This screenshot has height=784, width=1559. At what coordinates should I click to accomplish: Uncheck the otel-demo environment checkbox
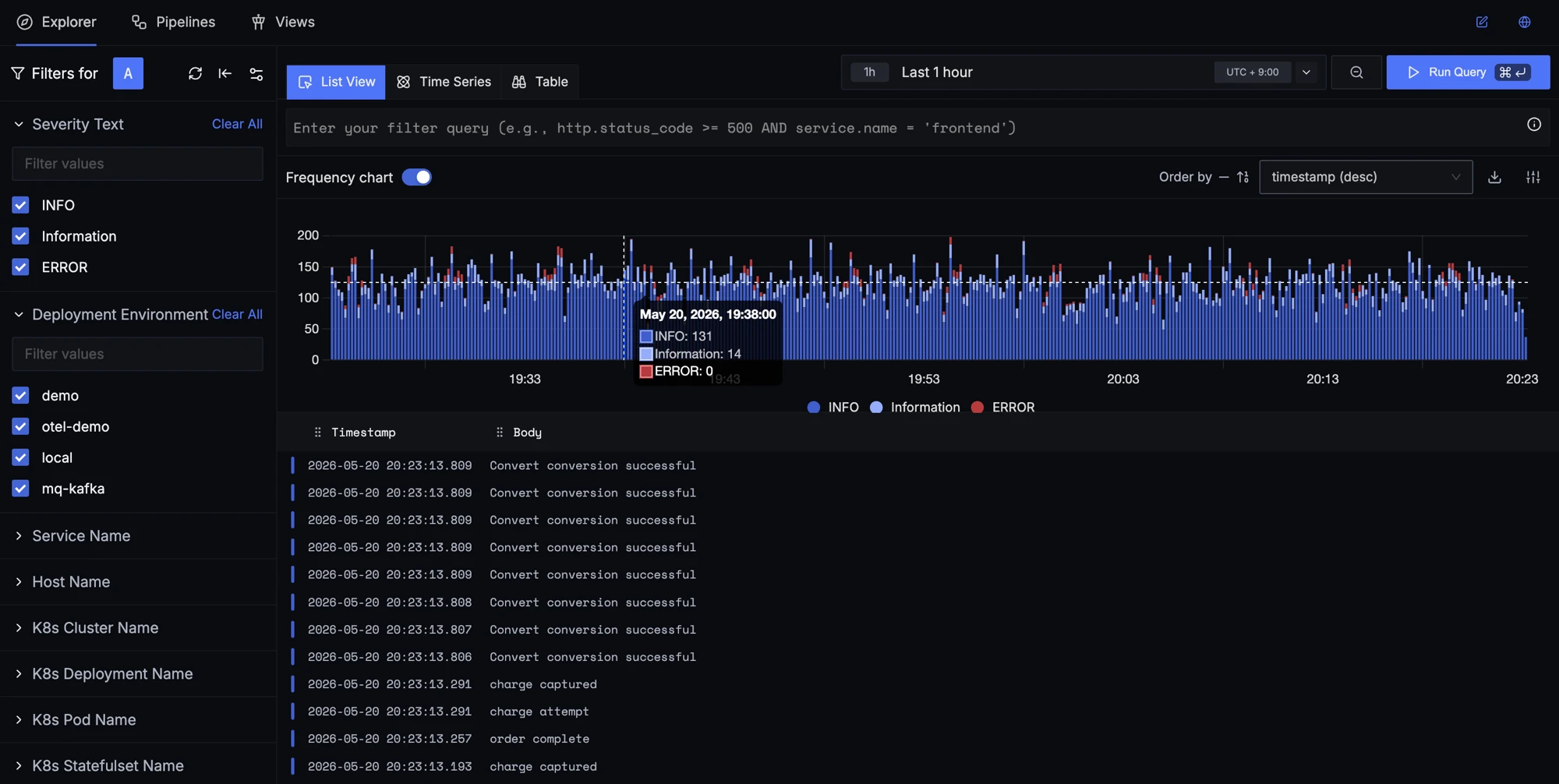(x=21, y=427)
